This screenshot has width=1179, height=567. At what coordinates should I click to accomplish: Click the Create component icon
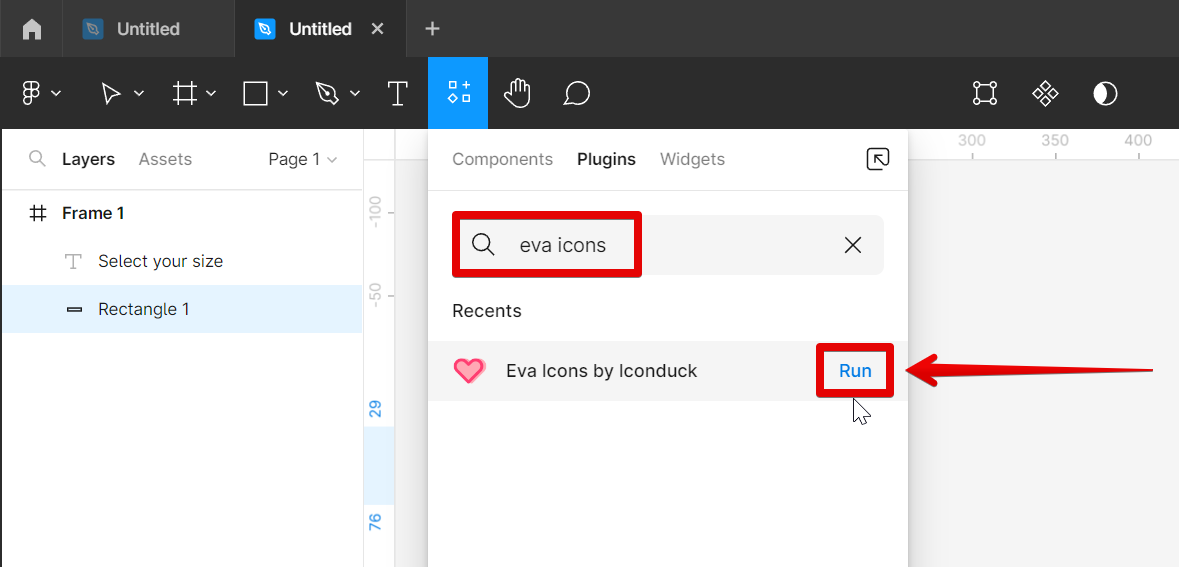tap(1045, 93)
